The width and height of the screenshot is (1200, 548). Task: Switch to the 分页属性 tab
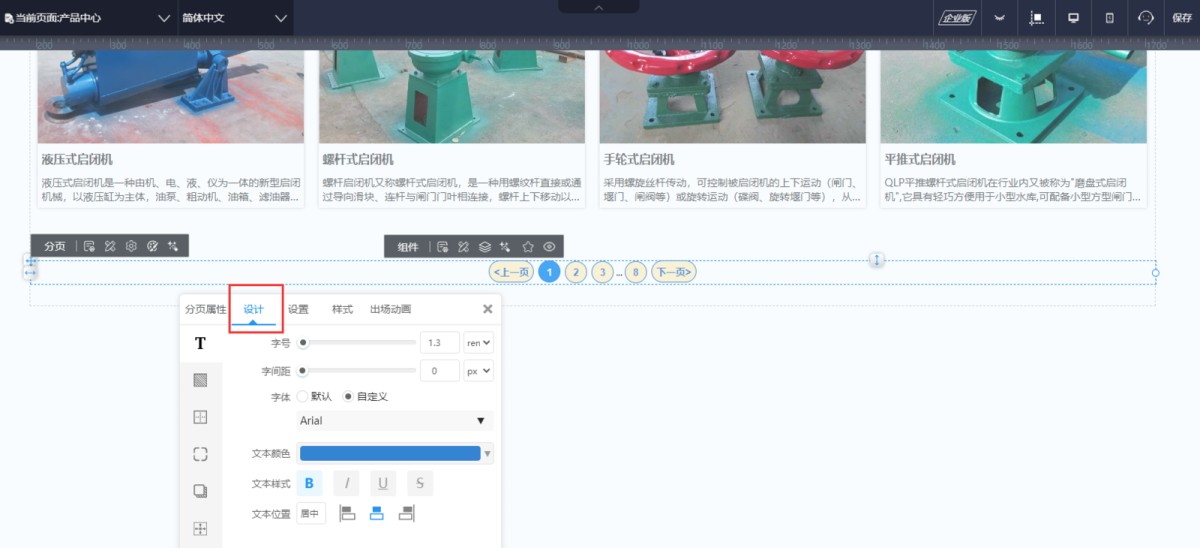(x=205, y=309)
